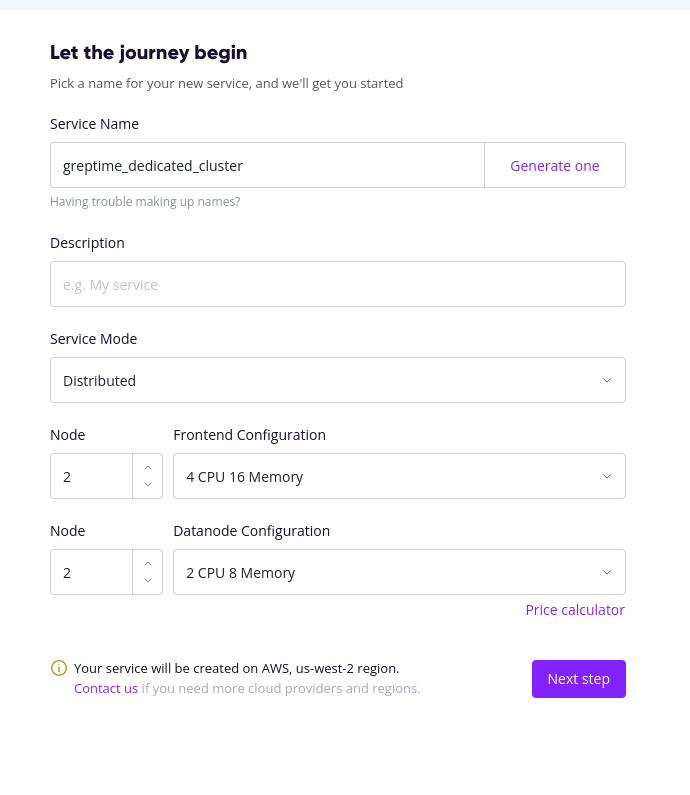Increase the Datanode node count using up arrow

click(x=148, y=563)
